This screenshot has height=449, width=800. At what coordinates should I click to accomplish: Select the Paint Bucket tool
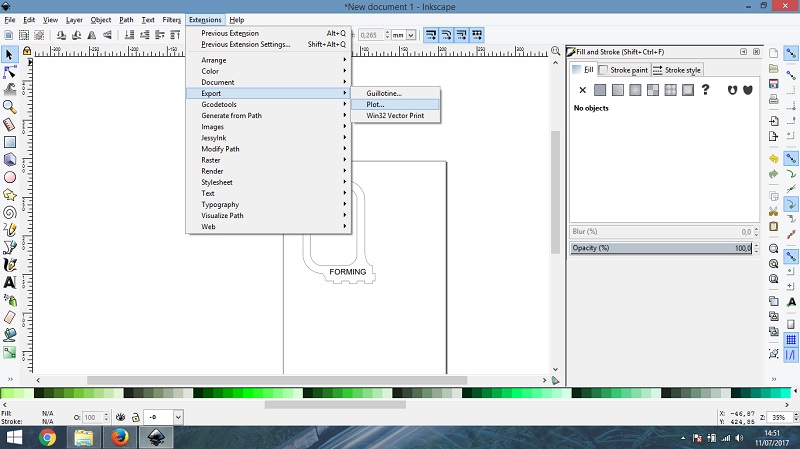coord(9,335)
